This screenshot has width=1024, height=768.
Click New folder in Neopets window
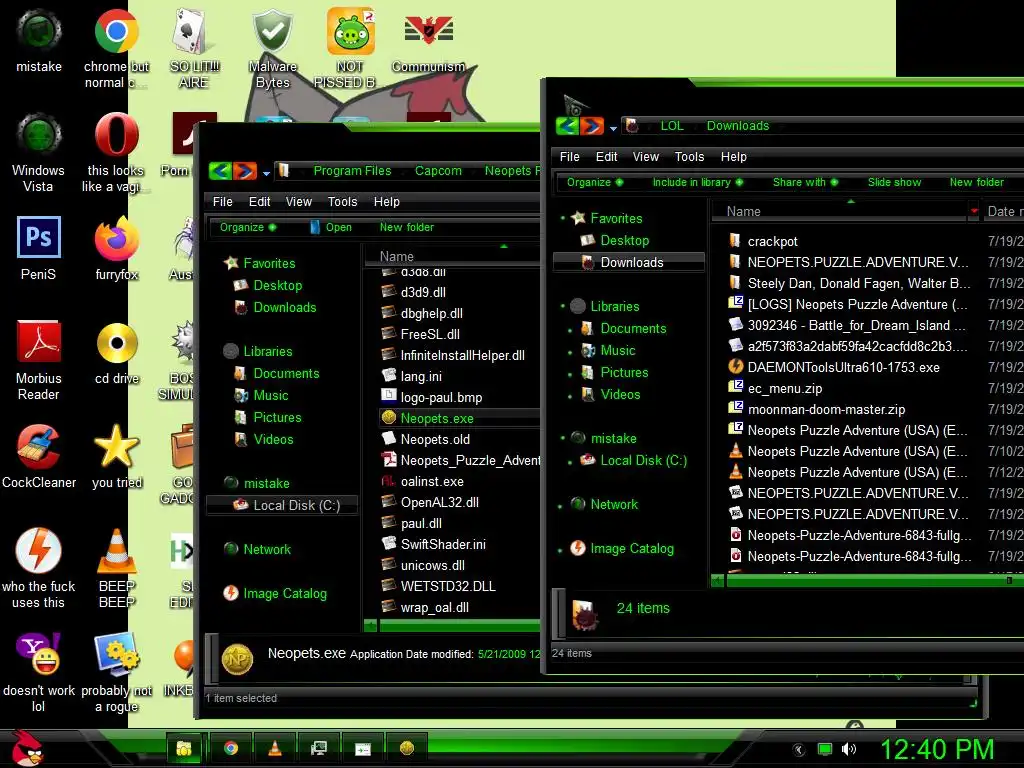(x=406, y=227)
